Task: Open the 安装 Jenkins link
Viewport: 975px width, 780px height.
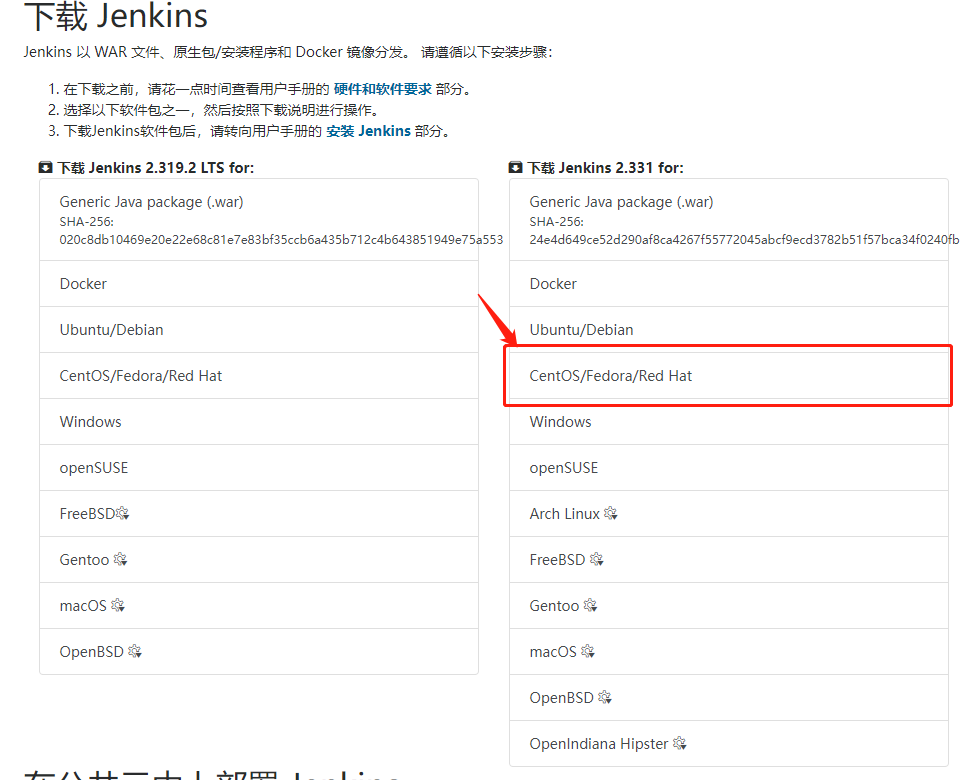Action: [x=368, y=131]
